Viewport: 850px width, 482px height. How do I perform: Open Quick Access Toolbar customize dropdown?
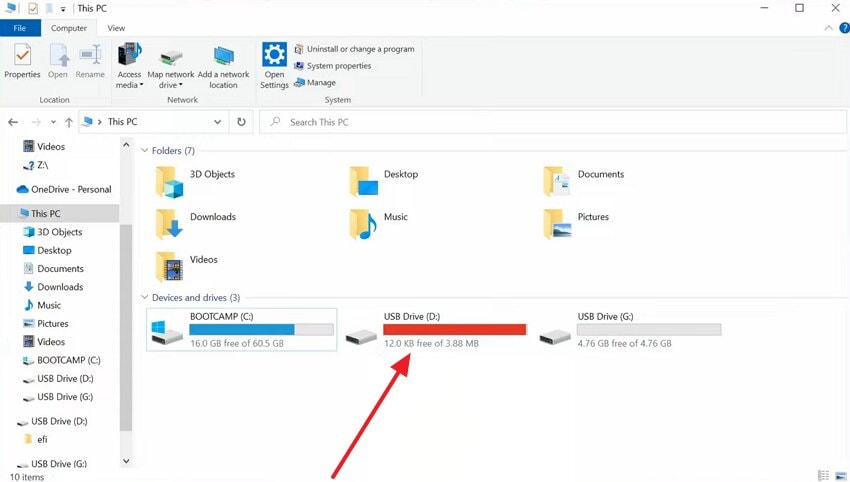tap(63, 9)
